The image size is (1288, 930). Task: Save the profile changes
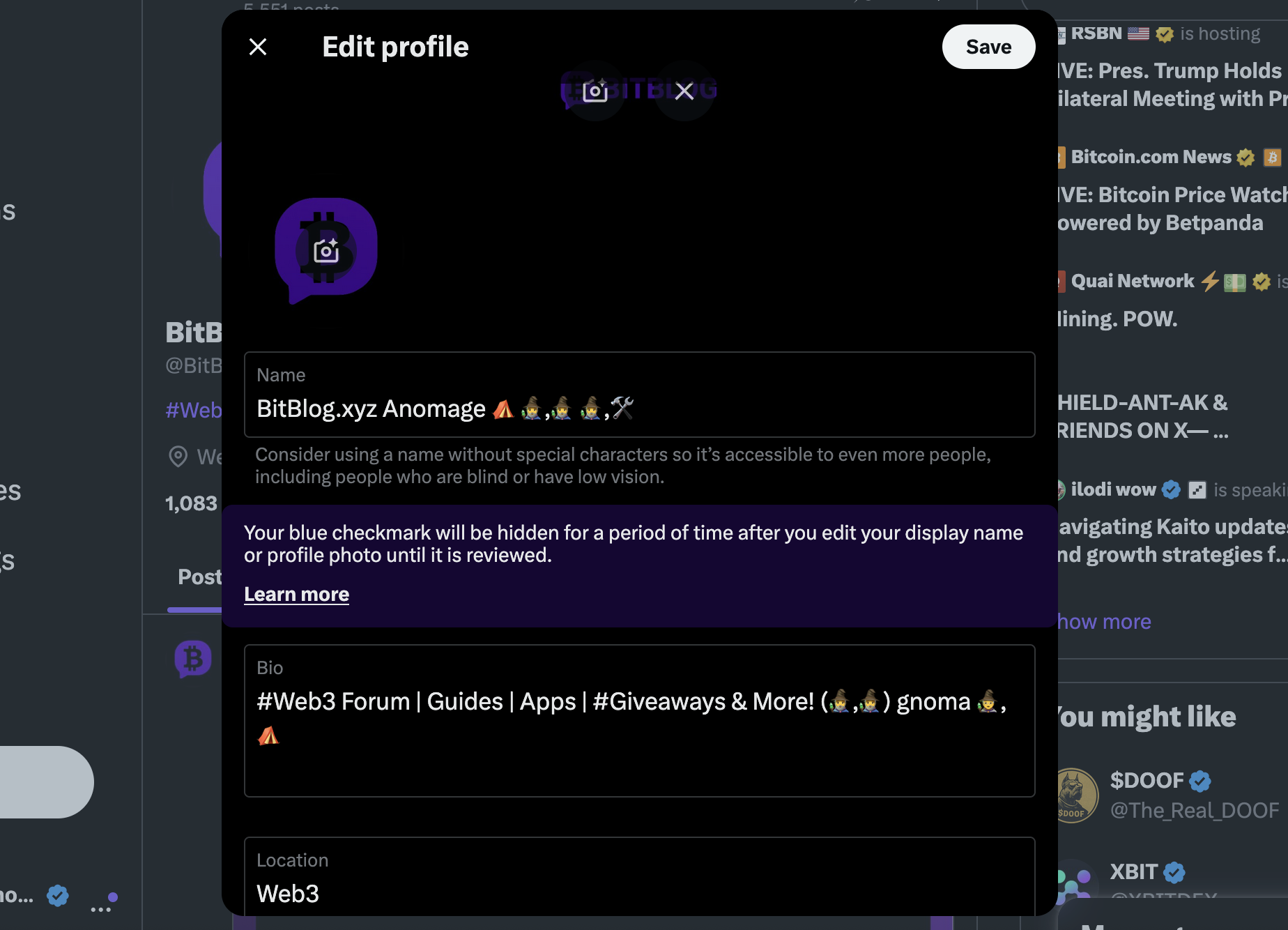pyautogui.click(x=988, y=47)
